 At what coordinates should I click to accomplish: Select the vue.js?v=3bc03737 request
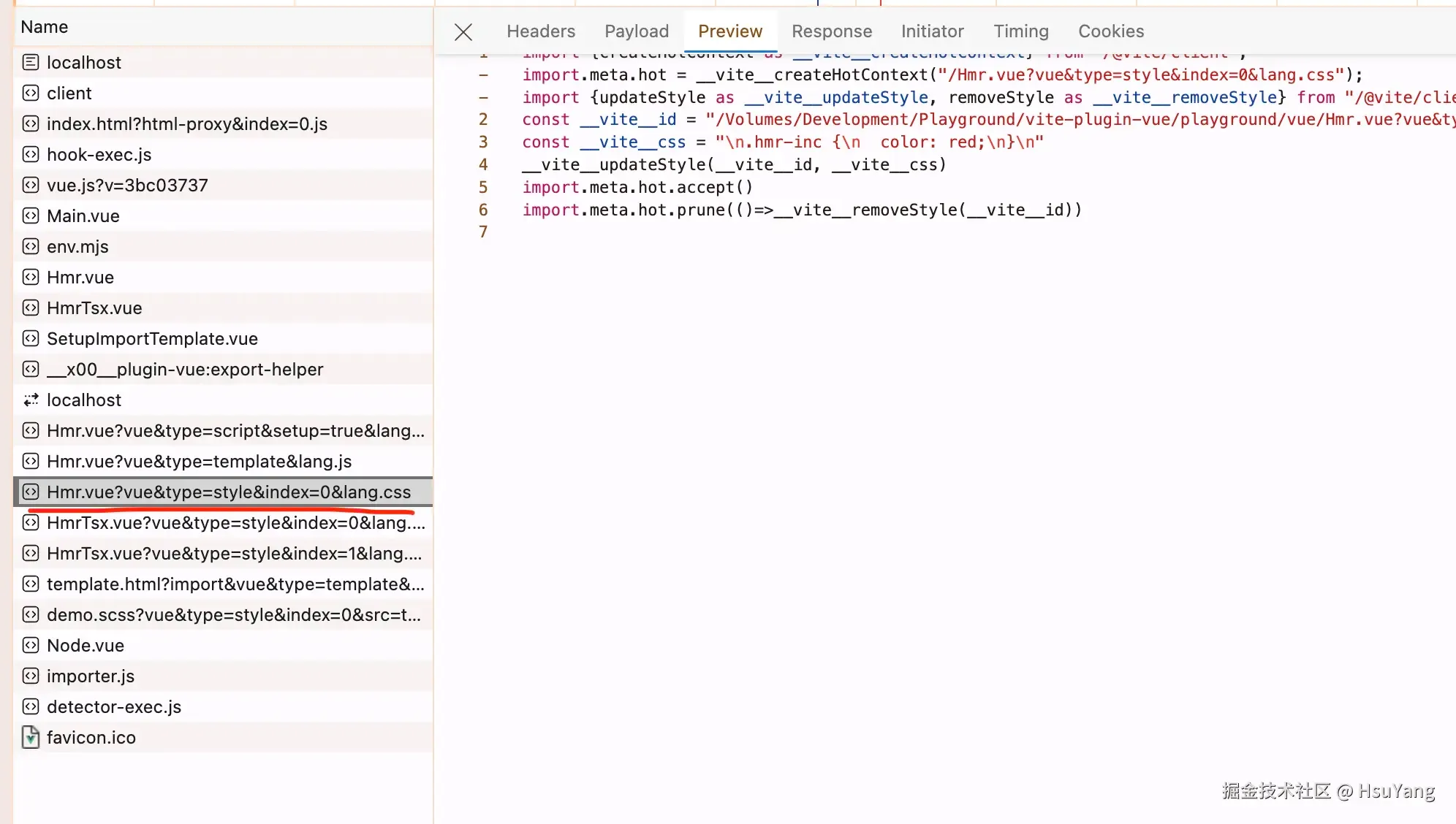(x=223, y=185)
